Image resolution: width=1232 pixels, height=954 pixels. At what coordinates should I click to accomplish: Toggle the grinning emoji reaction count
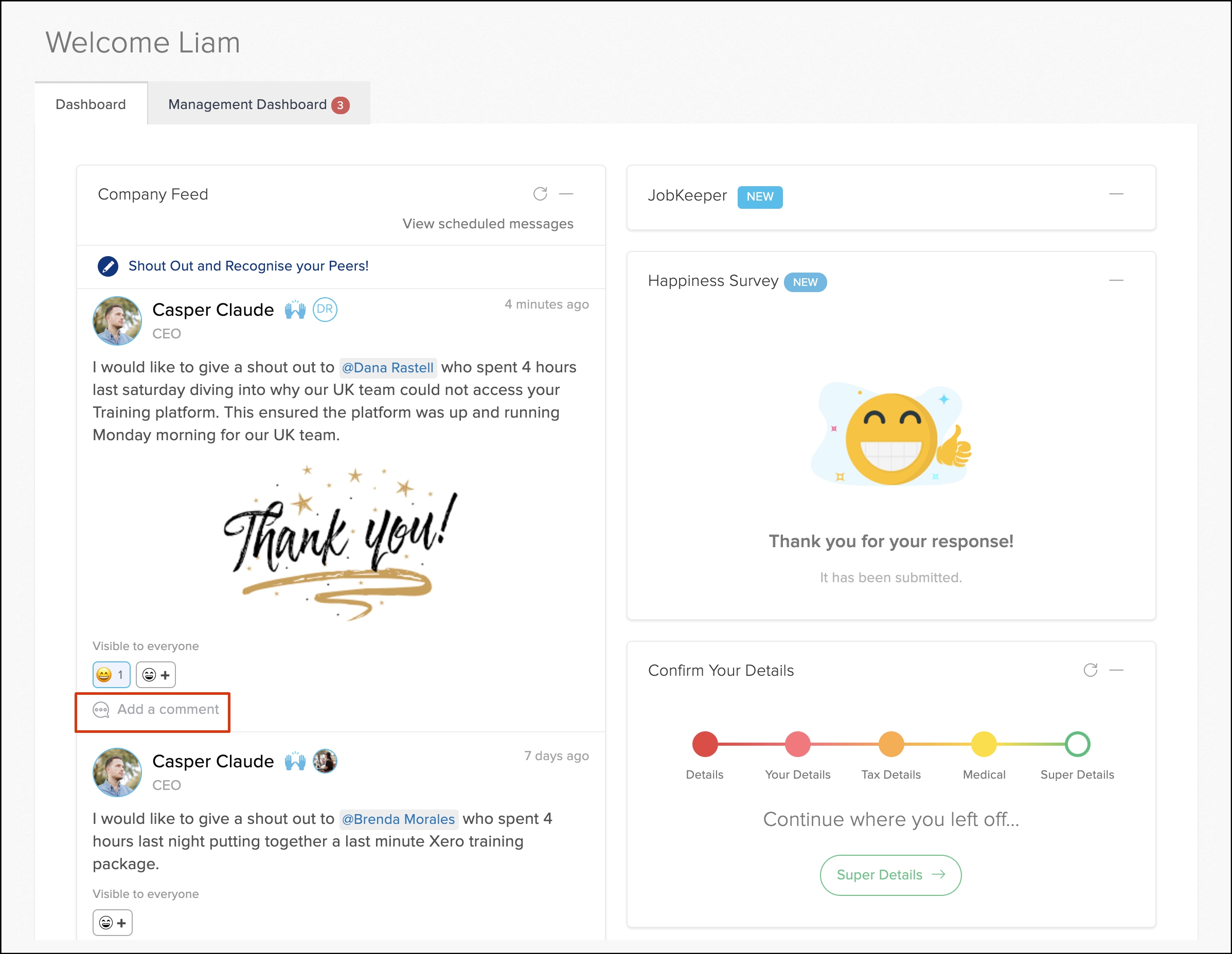pyautogui.click(x=111, y=675)
